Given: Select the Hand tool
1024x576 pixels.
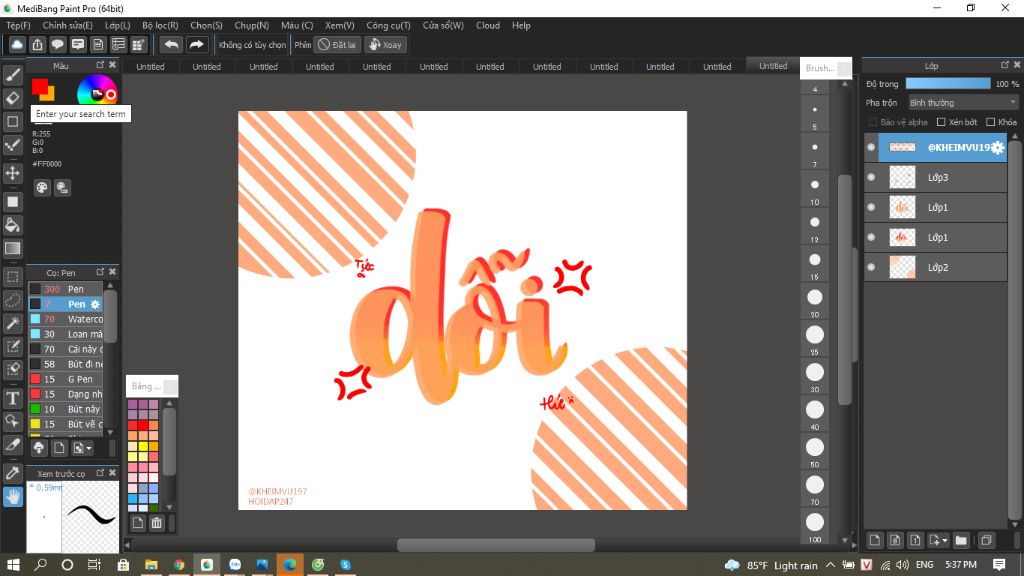Looking at the screenshot, I should pyautogui.click(x=12, y=496).
